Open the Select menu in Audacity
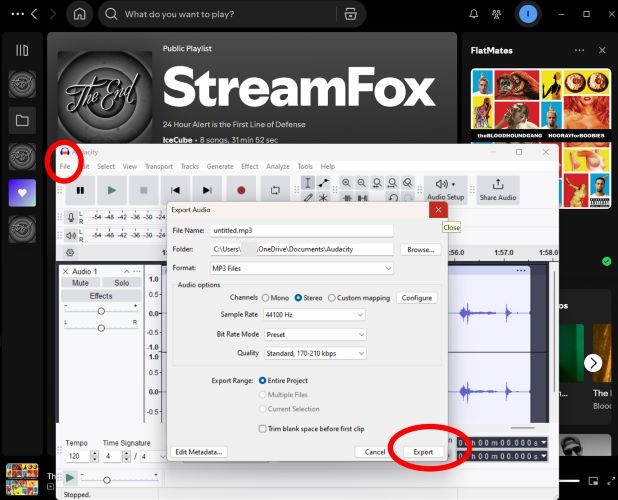618x500 pixels. click(x=106, y=166)
